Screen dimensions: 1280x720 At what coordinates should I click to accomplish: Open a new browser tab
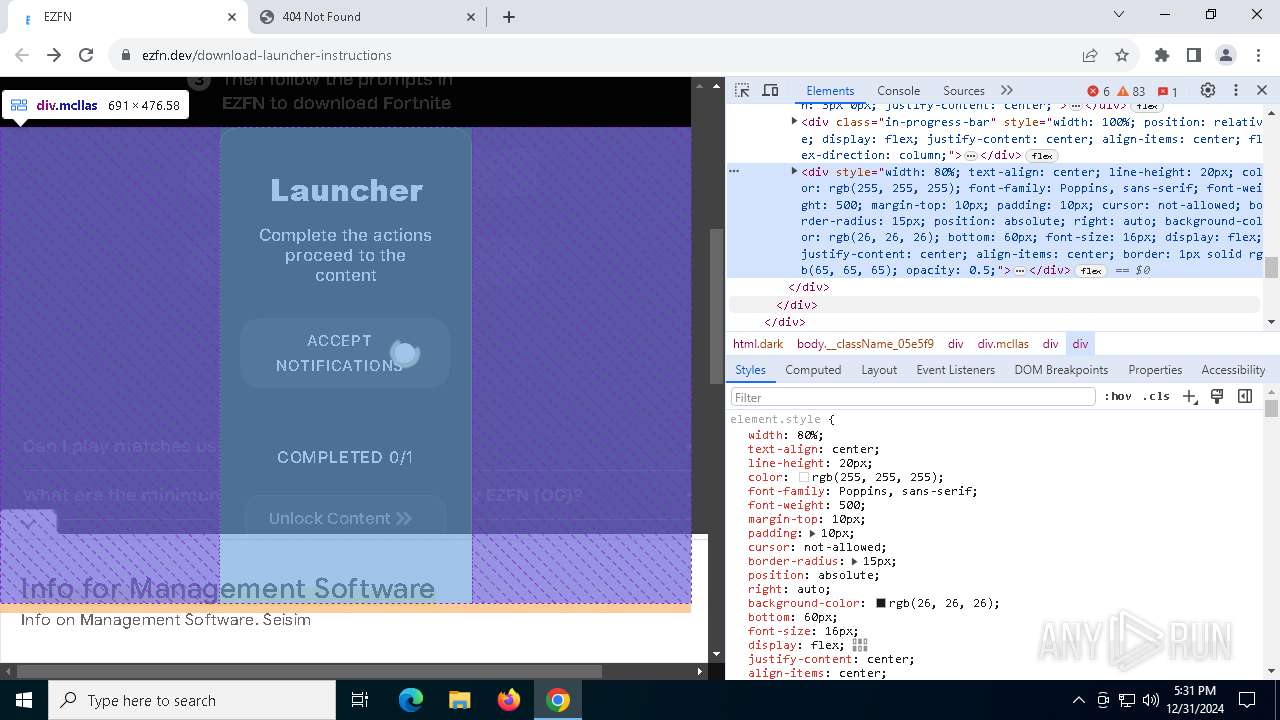click(509, 17)
